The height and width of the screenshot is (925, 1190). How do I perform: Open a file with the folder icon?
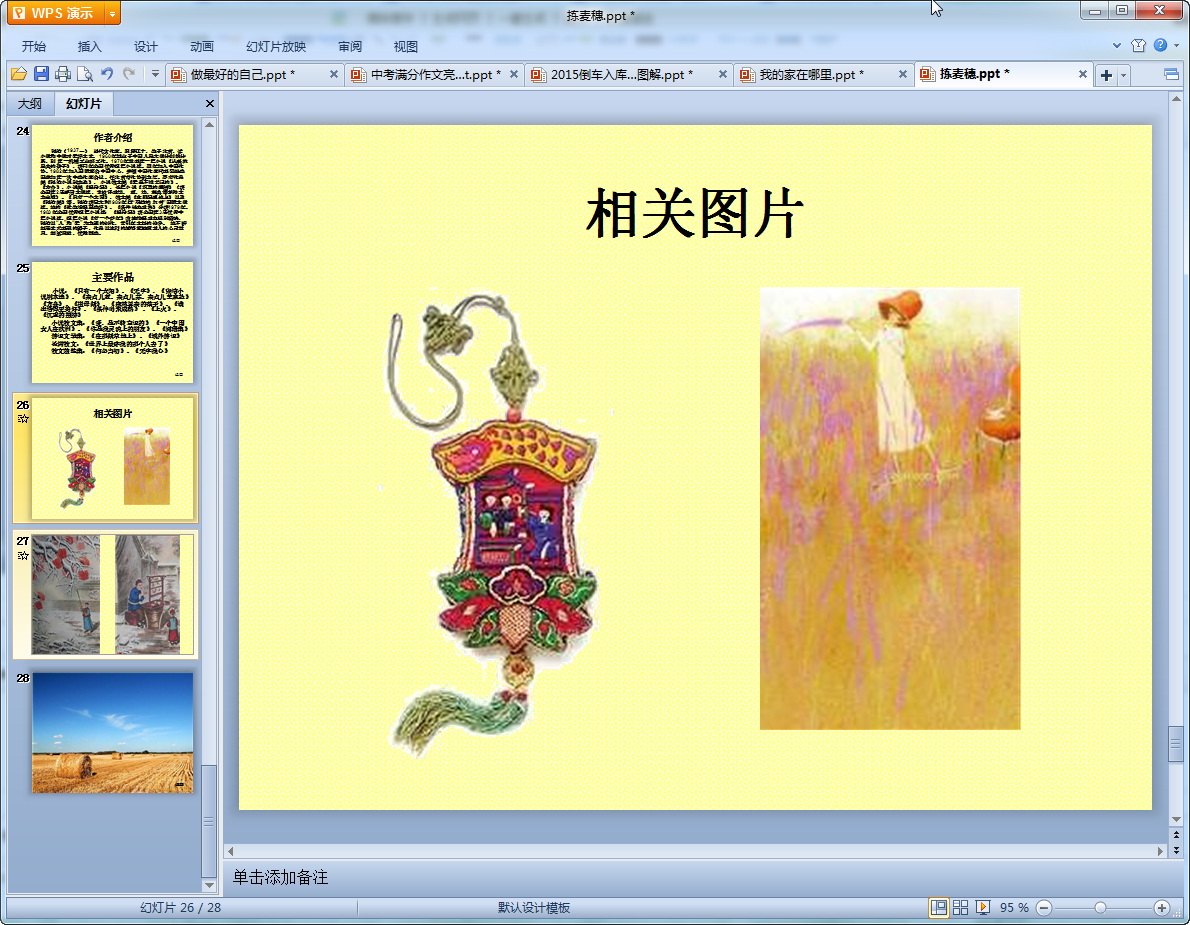19,74
